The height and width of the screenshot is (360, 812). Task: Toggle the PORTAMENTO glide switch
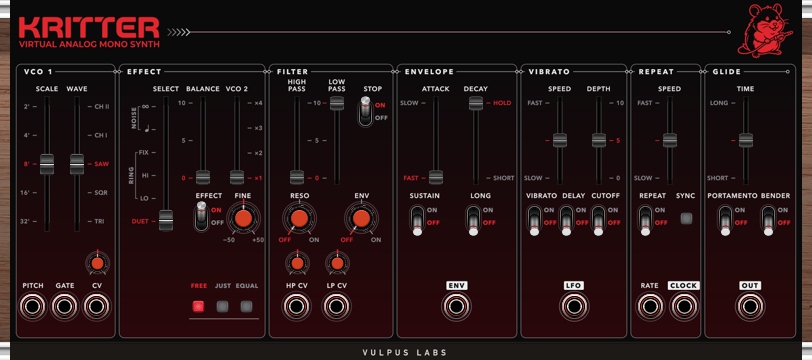pyautogui.click(x=725, y=220)
